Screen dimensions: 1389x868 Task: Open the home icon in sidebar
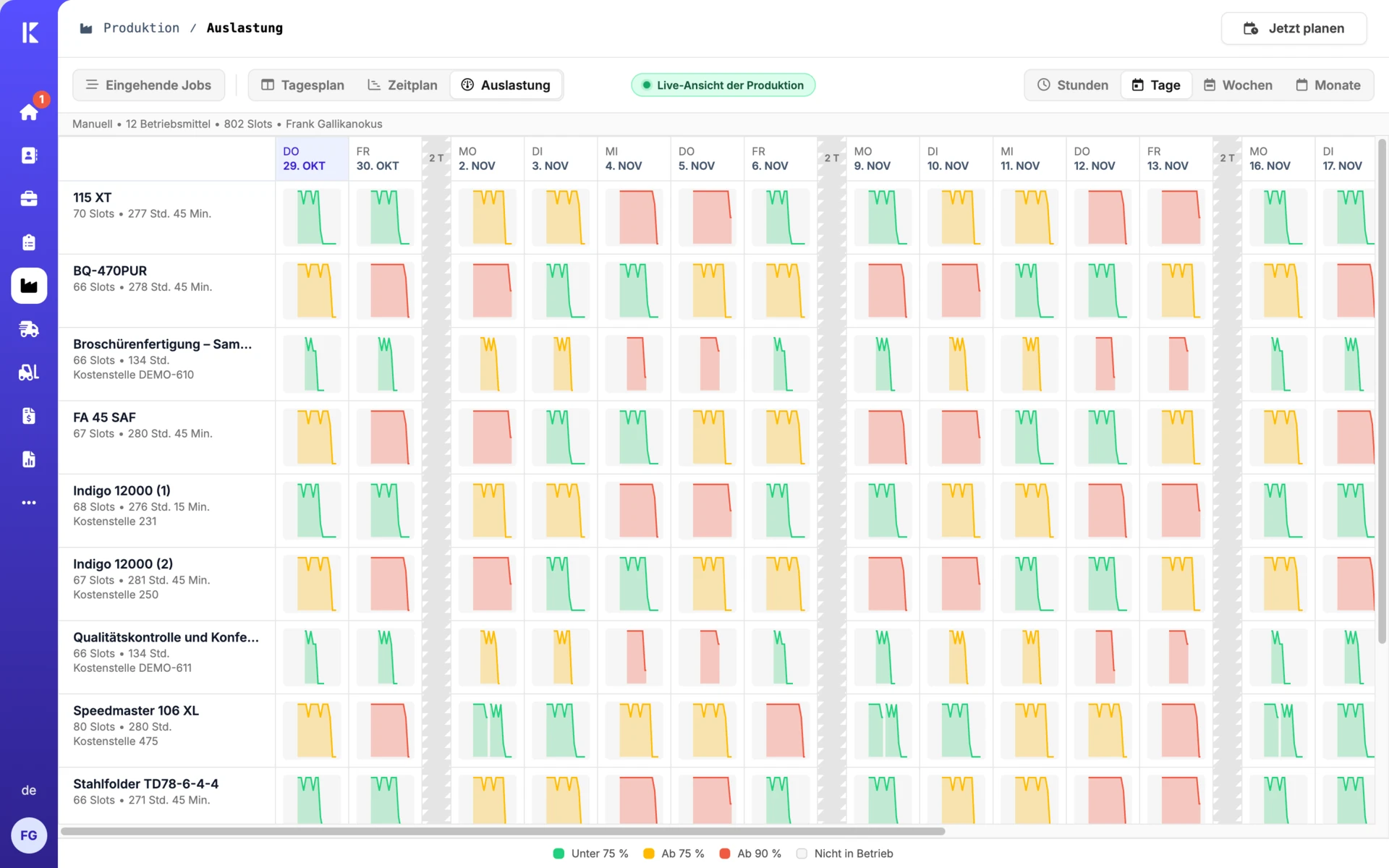tap(29, 112)
